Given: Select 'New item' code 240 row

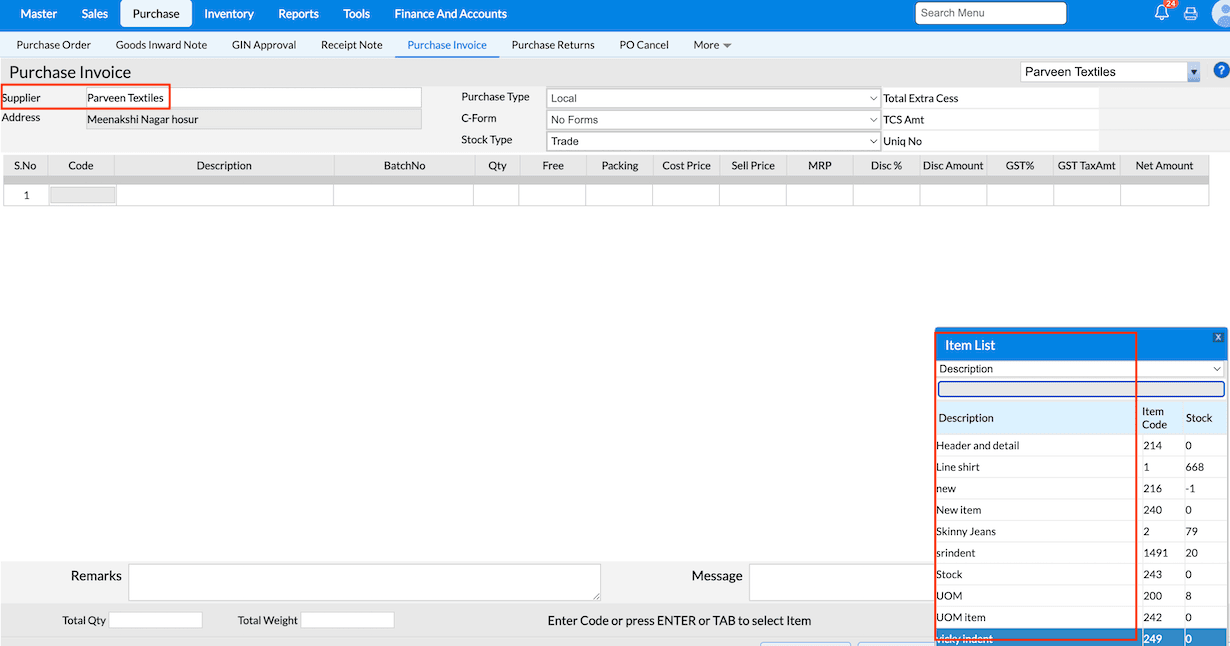Looking at the screenshot, I should click(1081, 510).
